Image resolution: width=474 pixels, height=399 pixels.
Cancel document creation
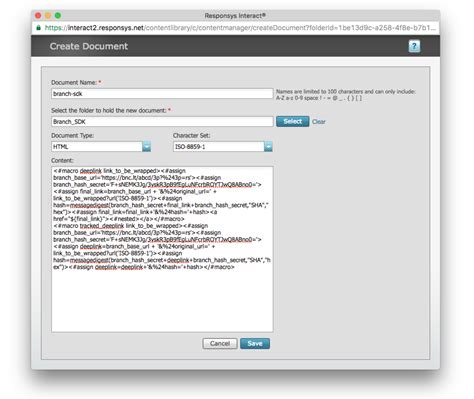click(220, 343)
